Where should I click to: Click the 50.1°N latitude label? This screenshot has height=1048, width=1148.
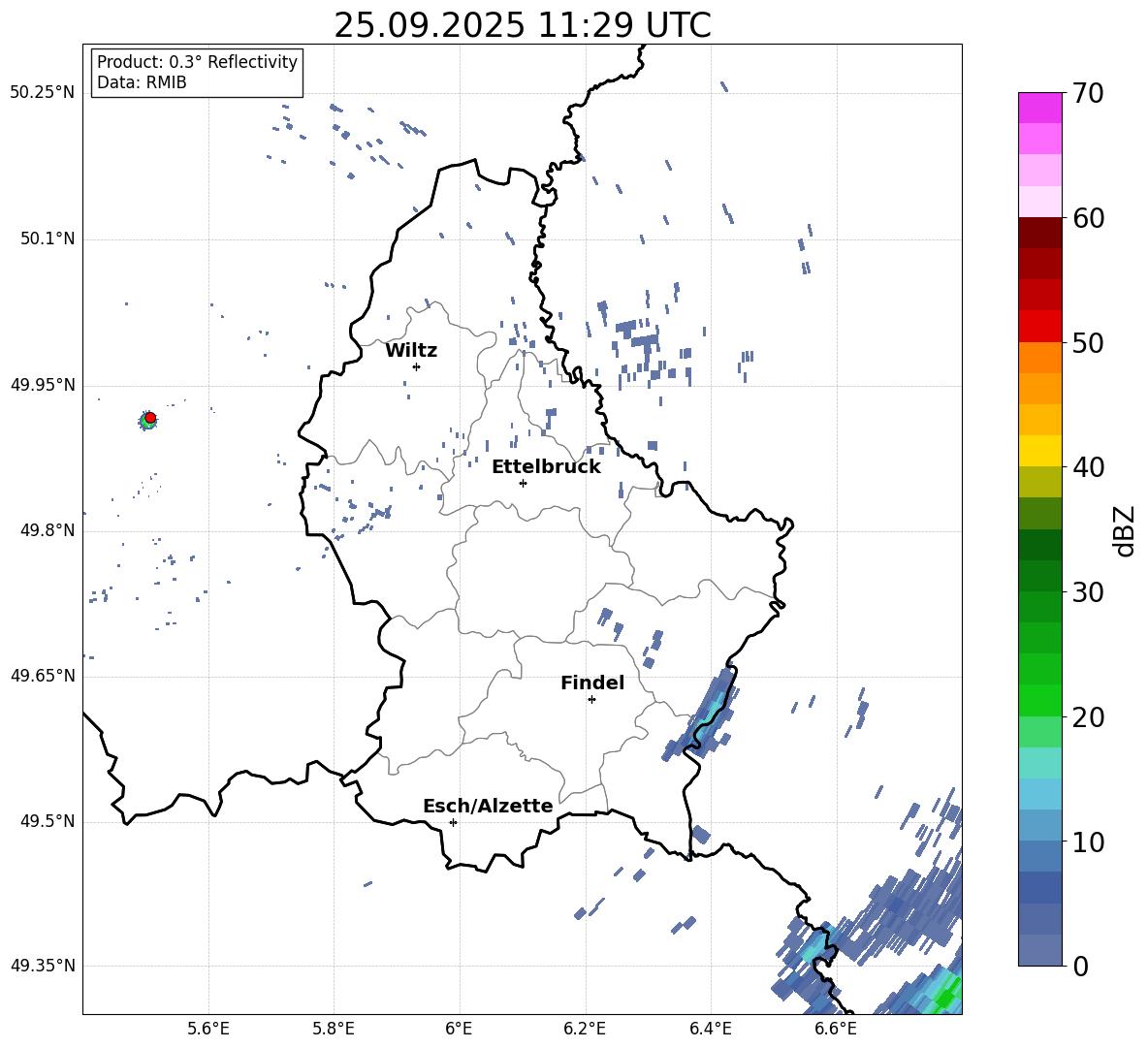(47, 239)
